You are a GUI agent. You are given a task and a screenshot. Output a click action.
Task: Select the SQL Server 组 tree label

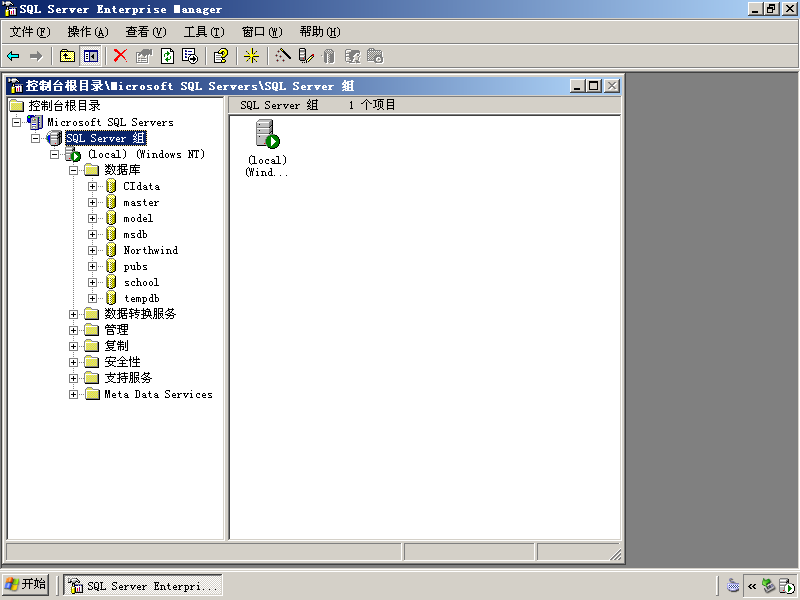[106, 138]
